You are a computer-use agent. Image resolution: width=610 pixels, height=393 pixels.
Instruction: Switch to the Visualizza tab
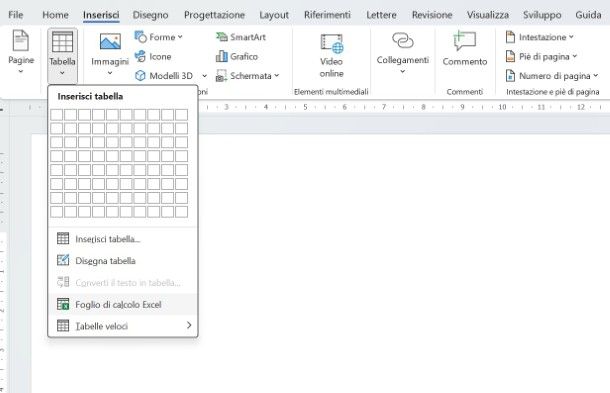coord(488,15)
